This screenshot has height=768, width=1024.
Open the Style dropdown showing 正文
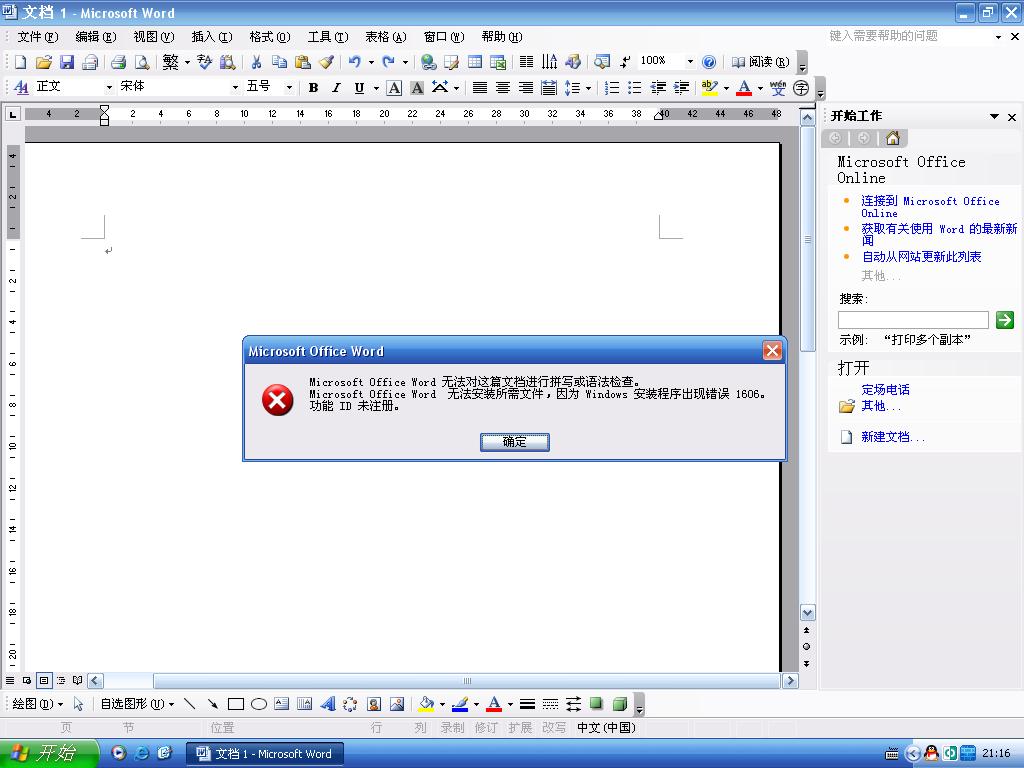pos(108,88)
